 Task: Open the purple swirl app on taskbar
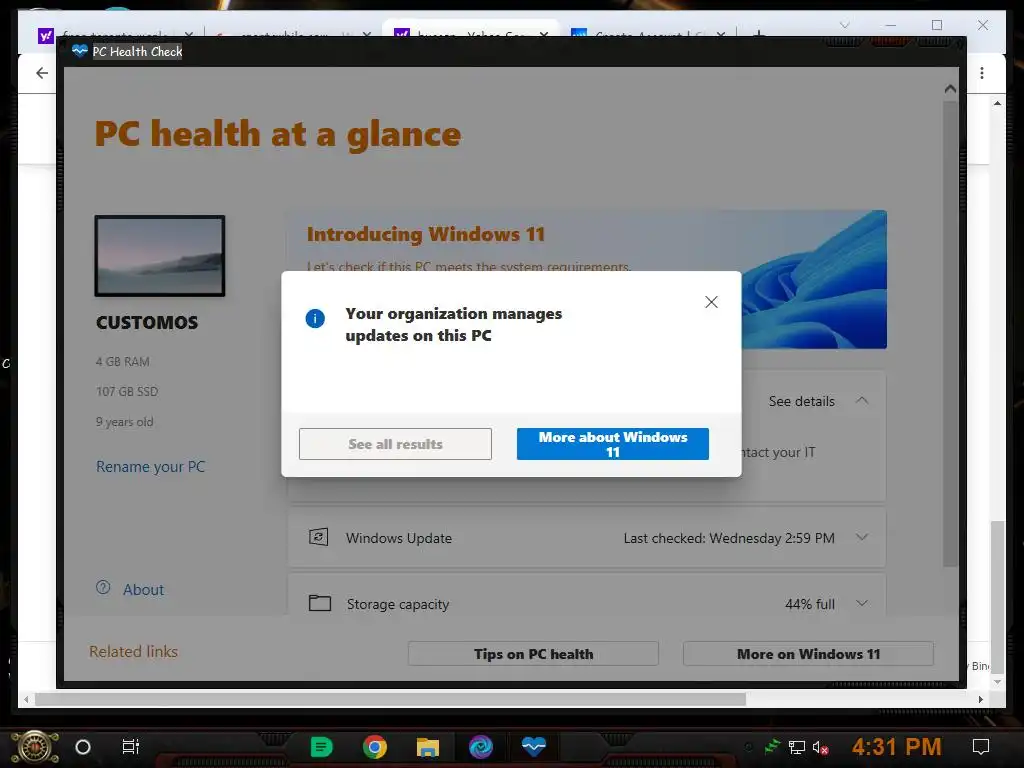coord(481,746)
